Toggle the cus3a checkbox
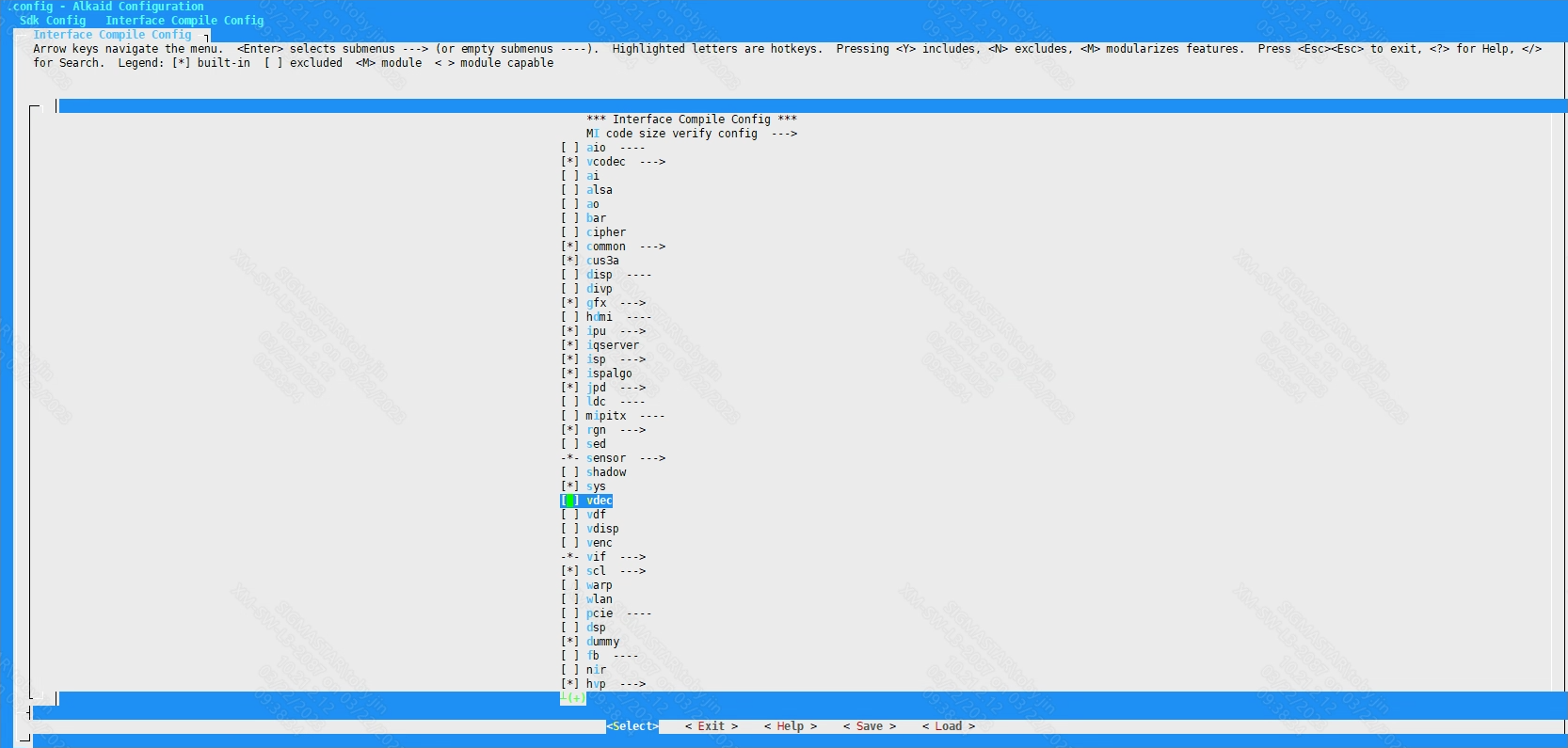The width and height of the screenshot is (1568, 748). click(569, 261)
